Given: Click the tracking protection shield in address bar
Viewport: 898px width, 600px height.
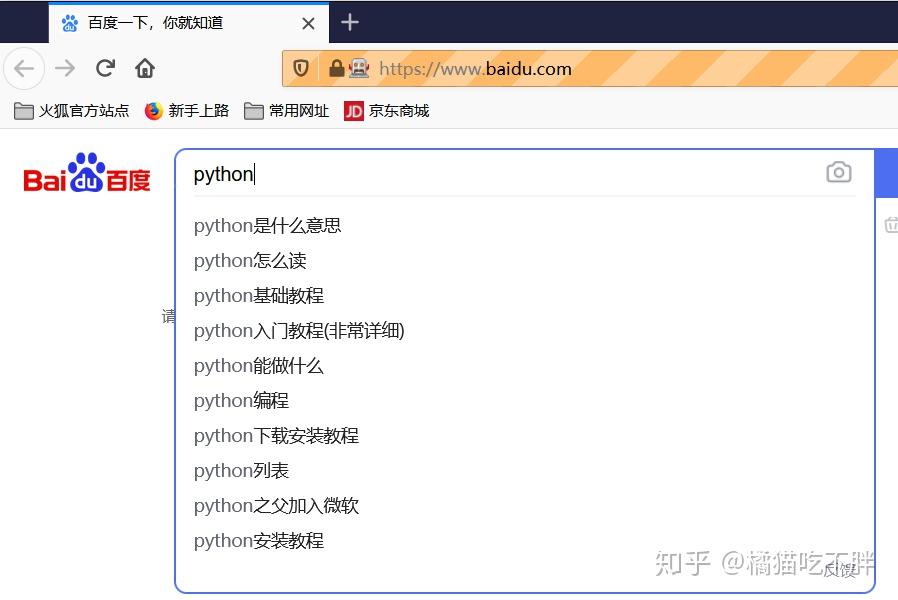Looking at the screenshot, I should coord(300,68).
